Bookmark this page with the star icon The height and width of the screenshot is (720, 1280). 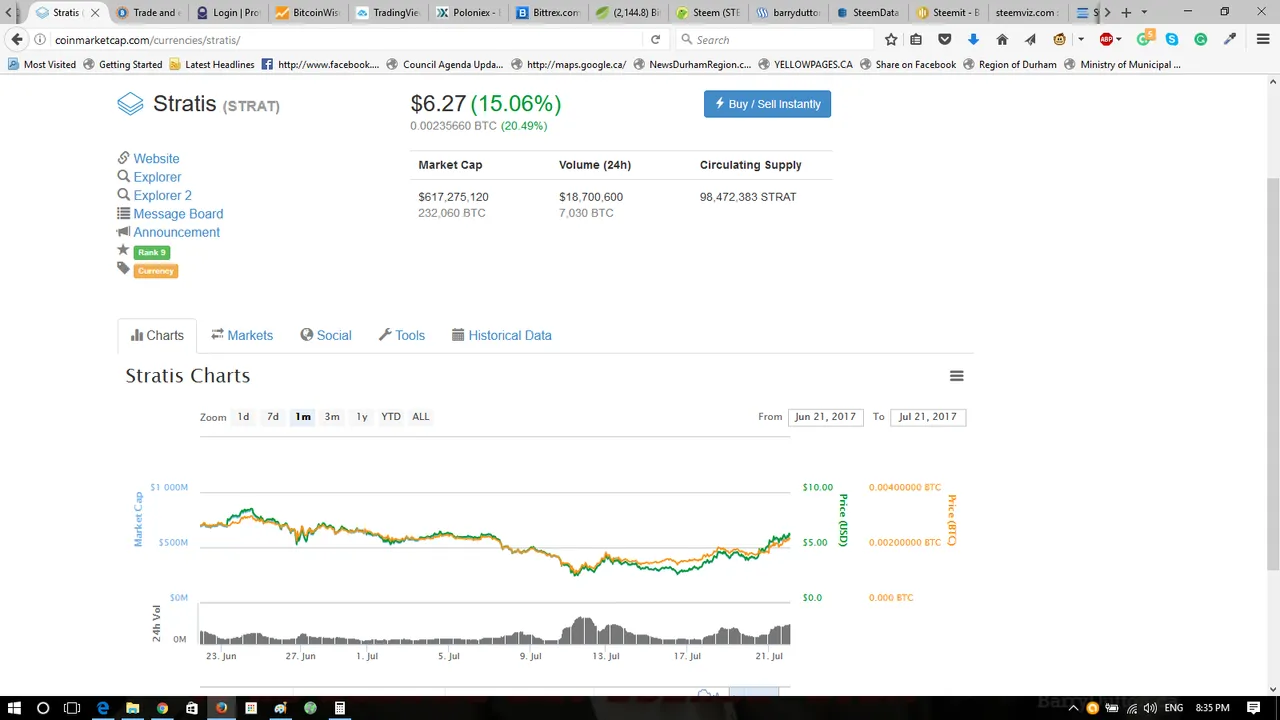click(x=891, y=40)
